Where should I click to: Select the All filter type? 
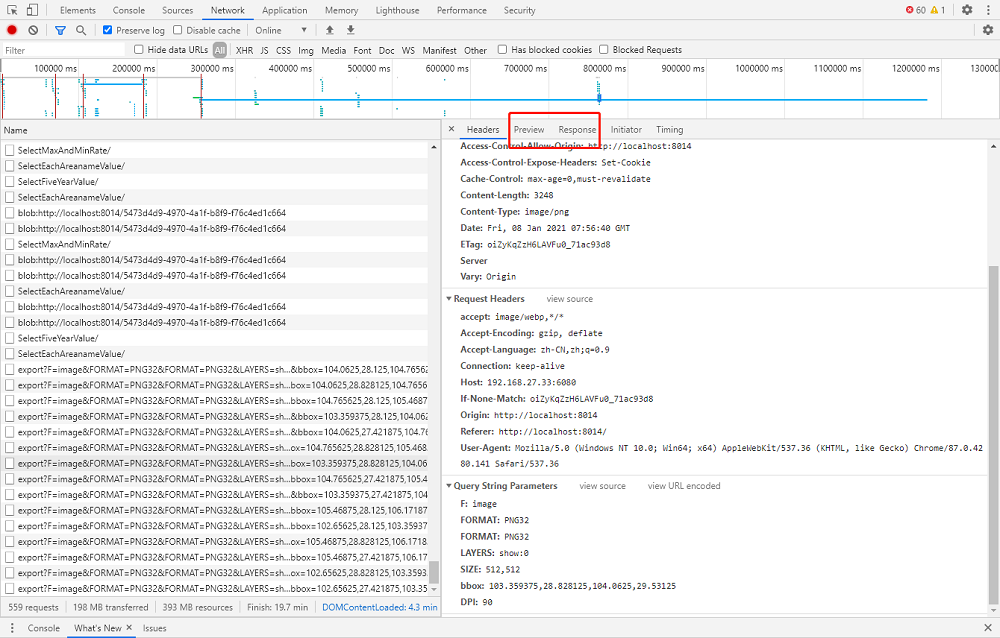click(x=220, y=50)
